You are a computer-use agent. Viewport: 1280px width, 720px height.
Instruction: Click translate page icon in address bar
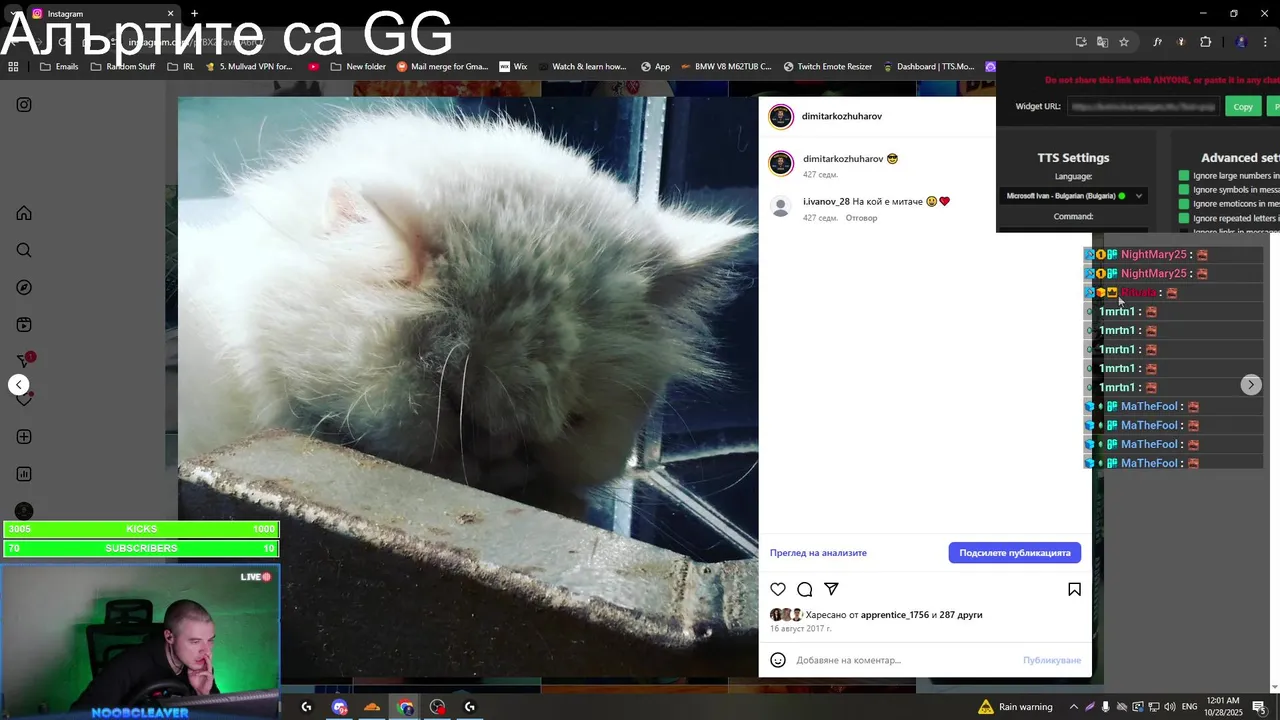point(1102,42)
